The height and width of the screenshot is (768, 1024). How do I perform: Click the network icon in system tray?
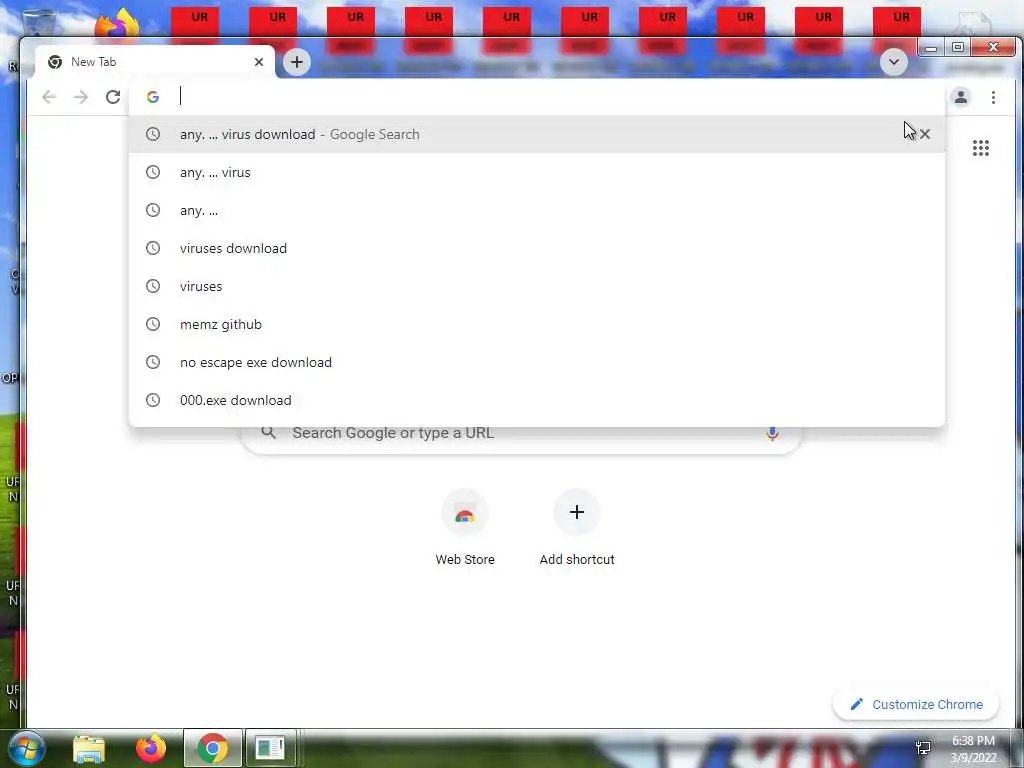click(923, 748)
